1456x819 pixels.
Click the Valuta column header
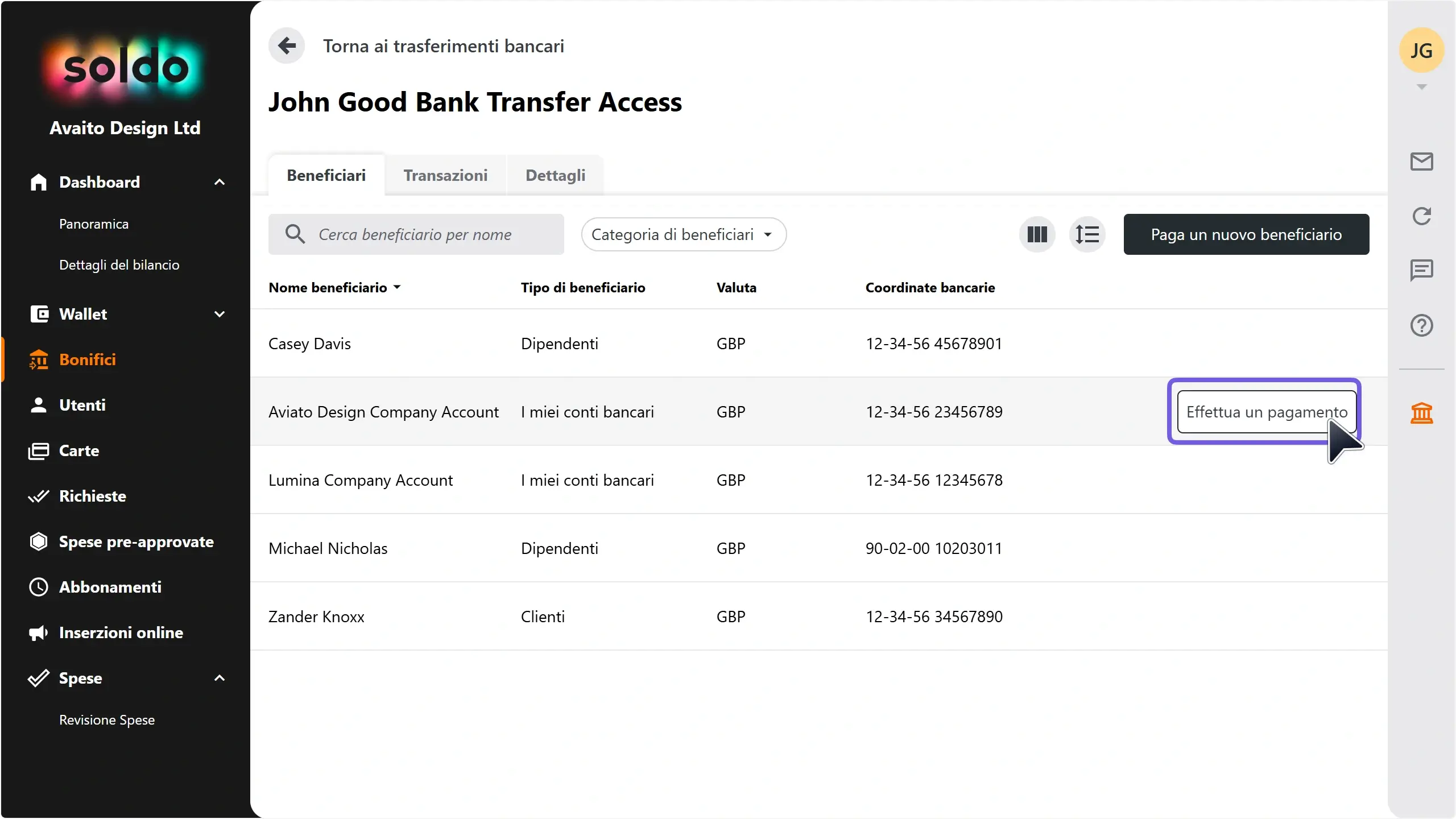pyautogui.click(x=736, y=287)
